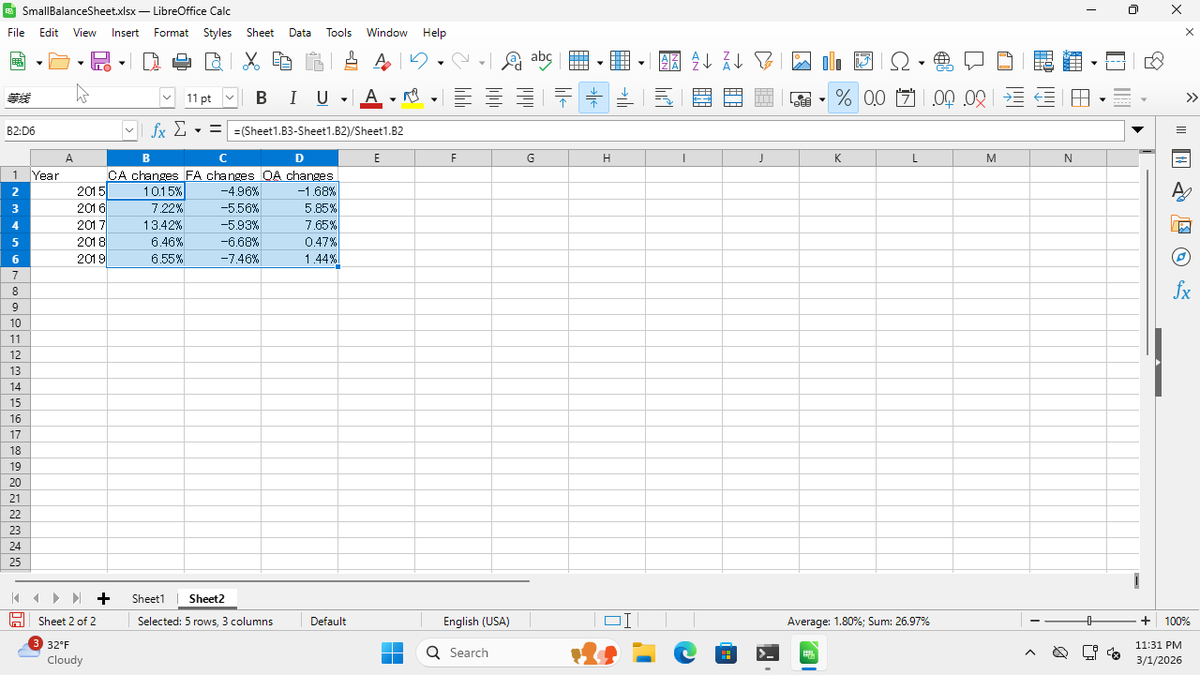The width and height of the screenshot is (1200, 675).
Task: Add a new sheet with the plus button
Action: [x=103, y=598]
